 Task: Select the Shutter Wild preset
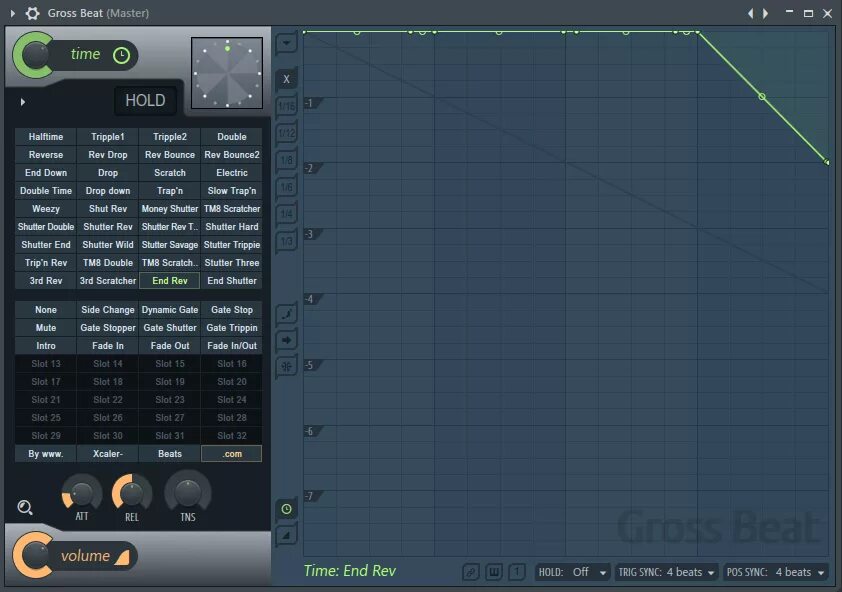pyautogui.click(x=107, y=244)
